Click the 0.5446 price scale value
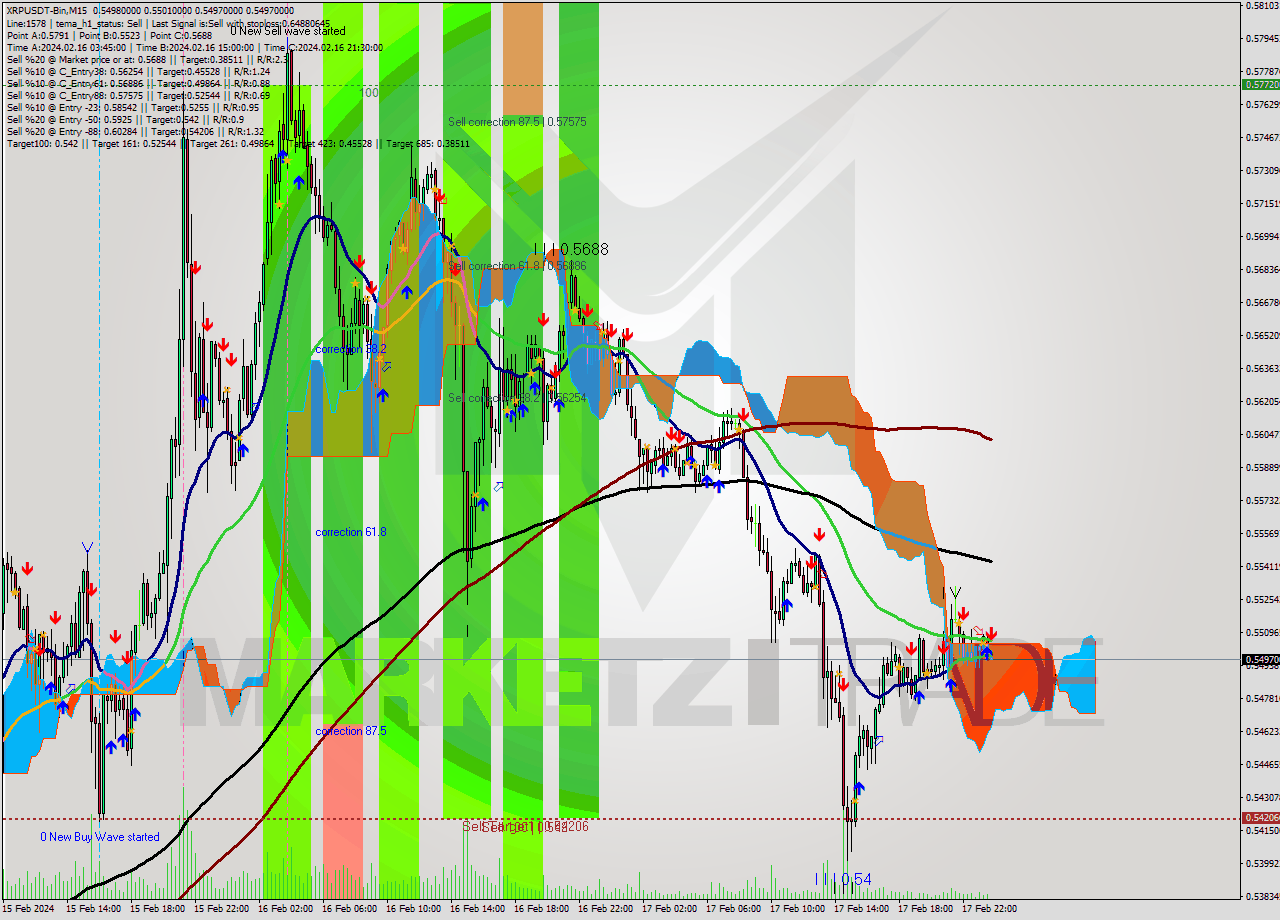 [1263, 765]
